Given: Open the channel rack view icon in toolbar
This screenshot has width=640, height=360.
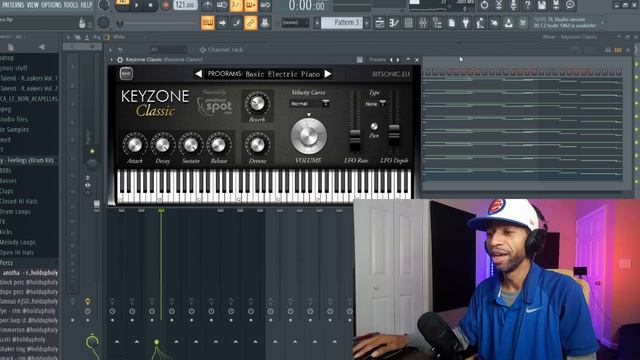Looking at the screenshot, I should (x=409, y=23).
